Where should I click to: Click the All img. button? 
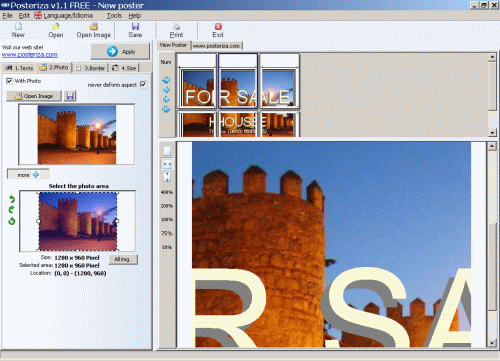point(123,259)
